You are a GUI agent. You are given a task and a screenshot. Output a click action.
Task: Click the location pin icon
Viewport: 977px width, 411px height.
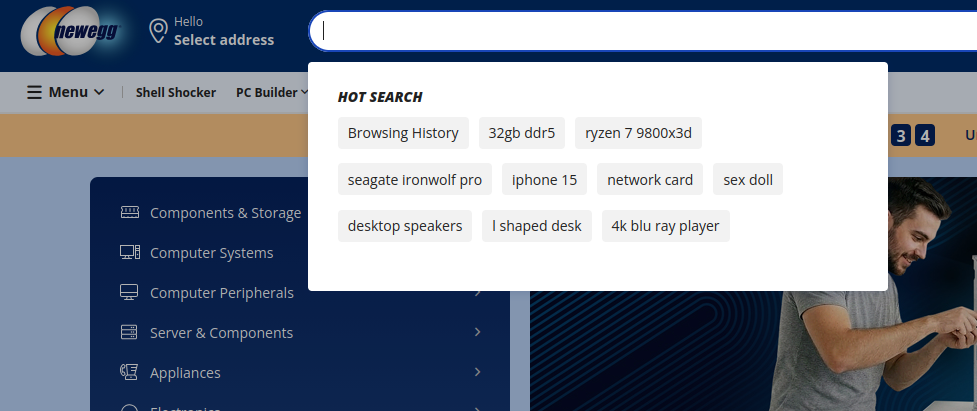(159, 31)
